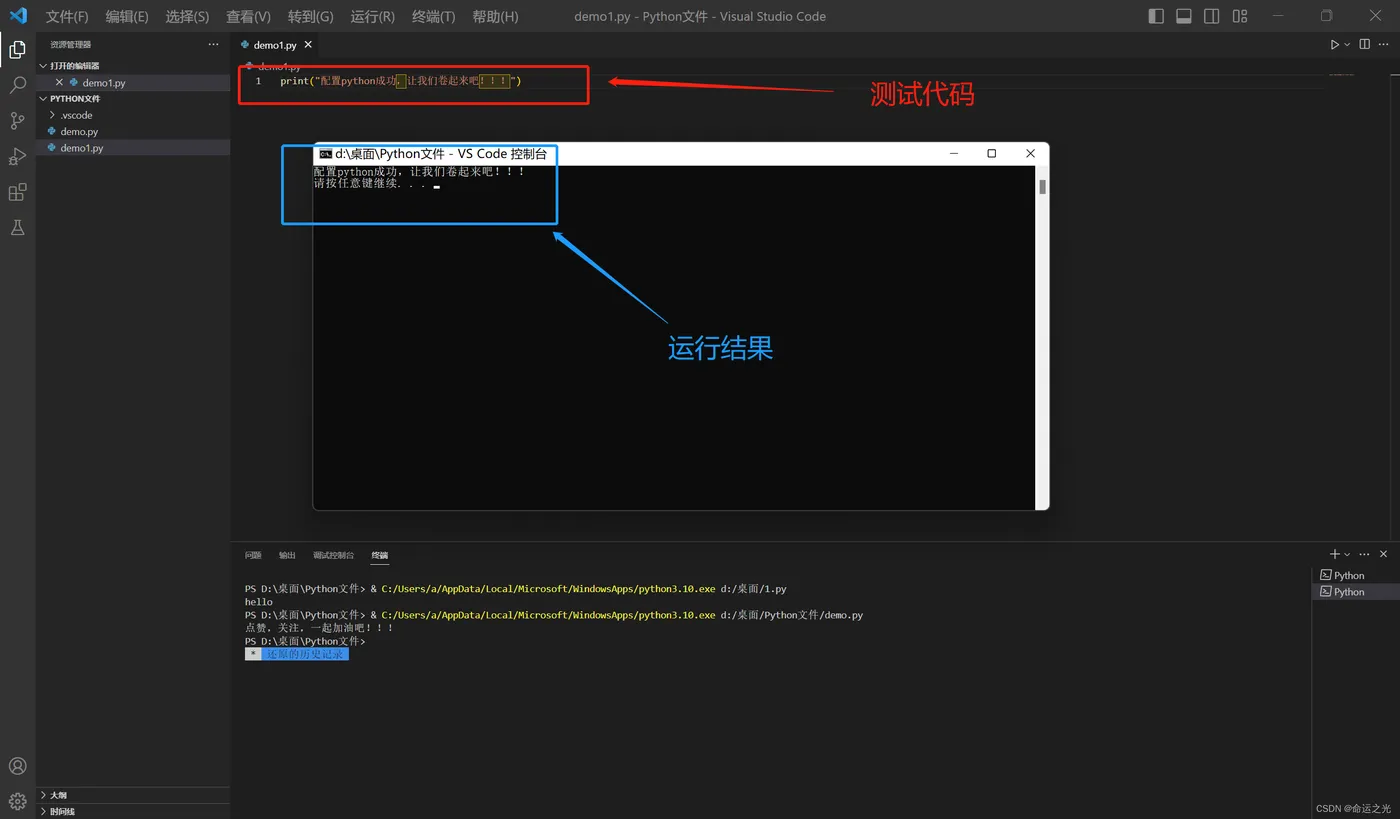Open the dropdown next to the run button
Image resolution: width=1400 pixels, height=819 pixels.
pos(1347,45)
